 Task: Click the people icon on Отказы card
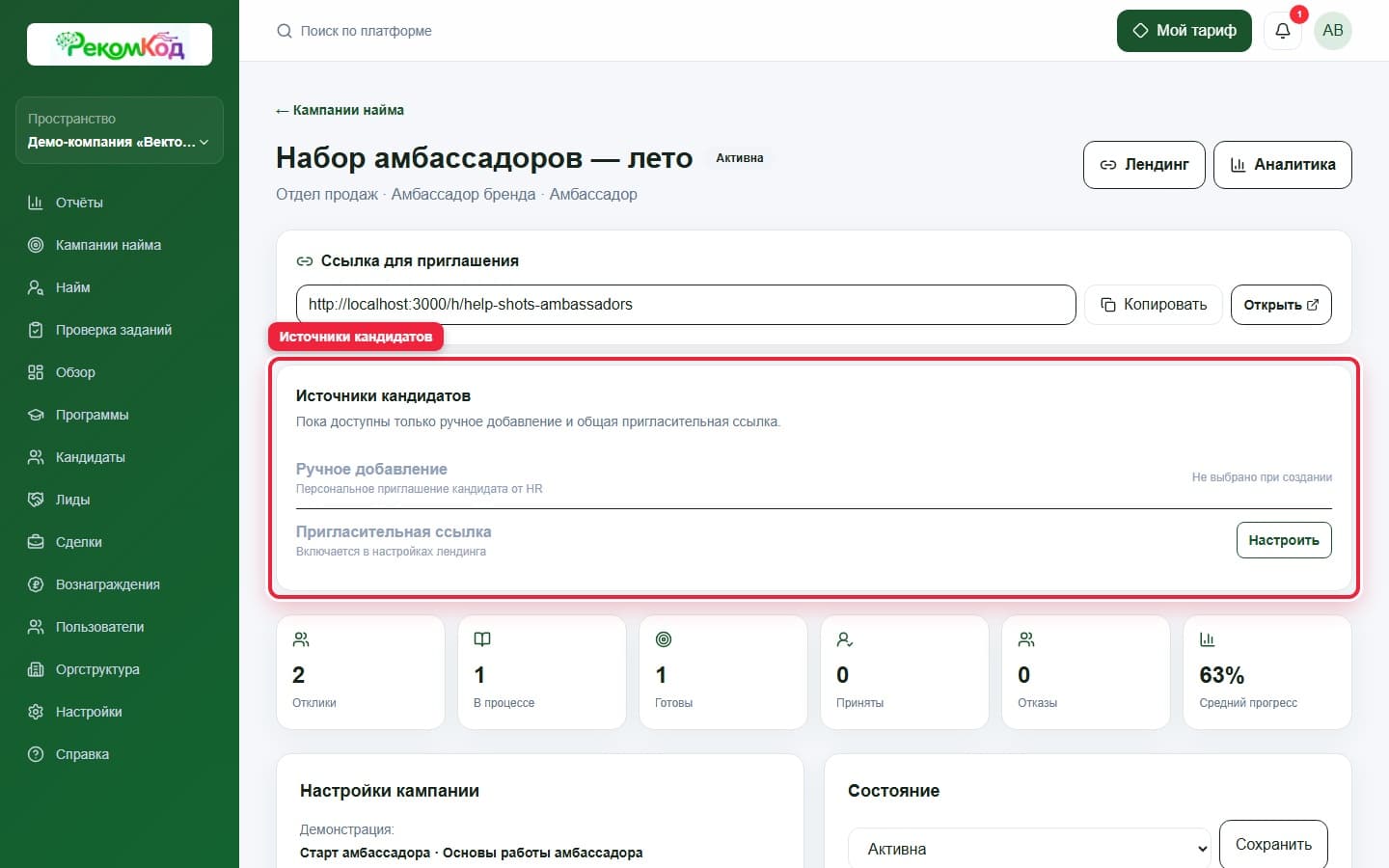(1026, 639)
